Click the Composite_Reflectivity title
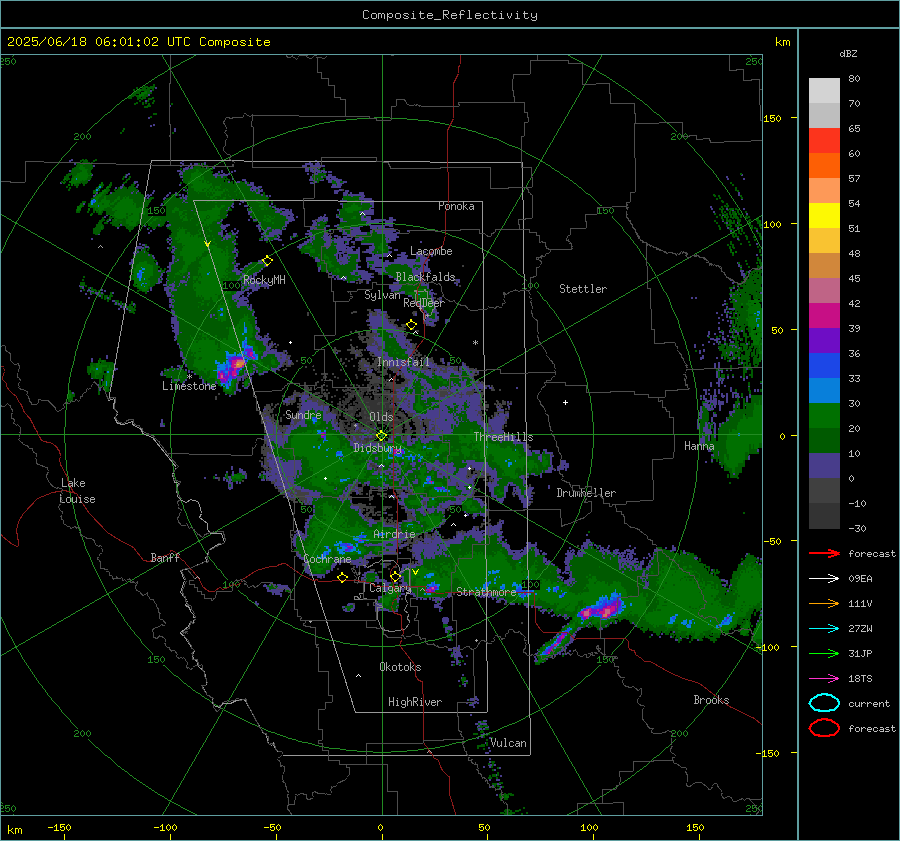The image size is (900, 841). point(450,15)
